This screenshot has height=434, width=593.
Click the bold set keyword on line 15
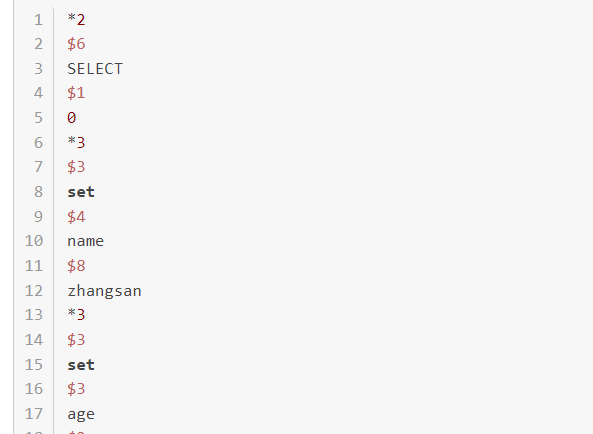coord(81,365)
